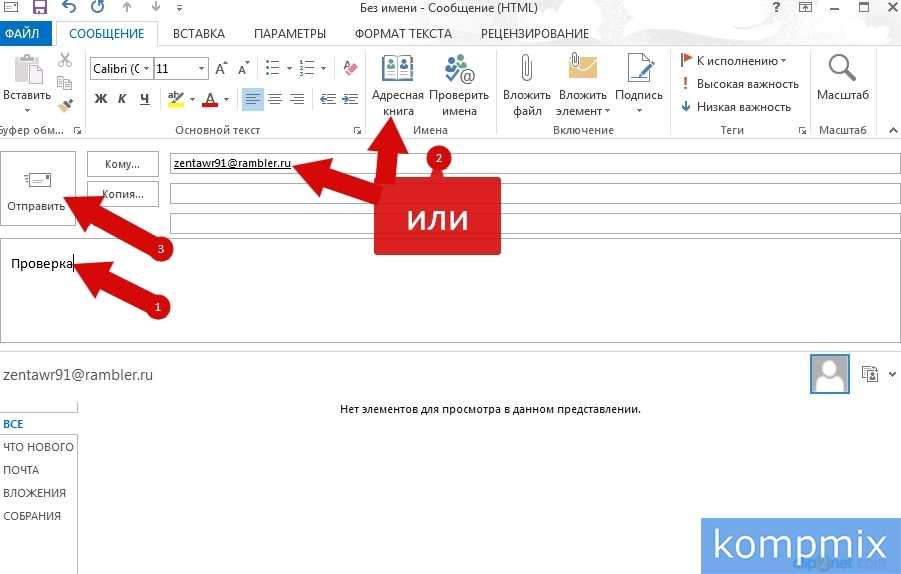This screenshot has width=901, height=574.
Task: Click the subject line field
Action: coord(535,224)
